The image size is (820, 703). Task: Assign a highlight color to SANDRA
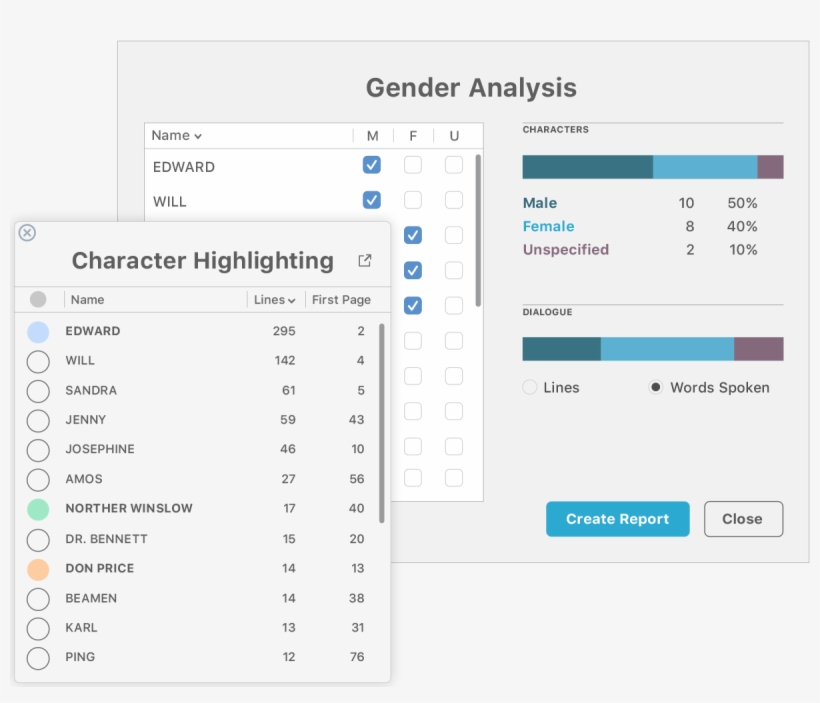click(x=37, y=391)
